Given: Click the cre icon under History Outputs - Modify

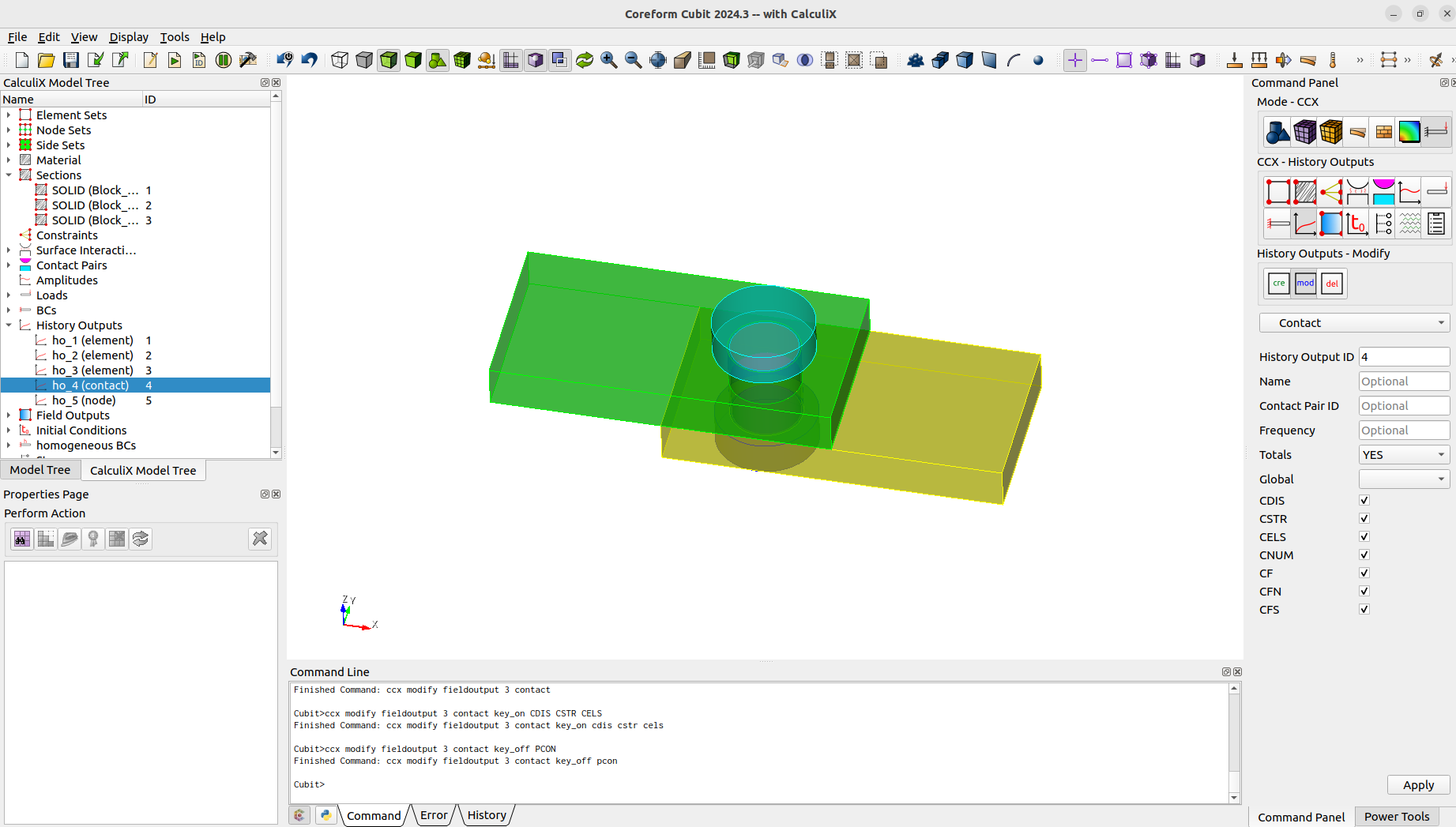Looking at the screenshot, I should 1277,283.
